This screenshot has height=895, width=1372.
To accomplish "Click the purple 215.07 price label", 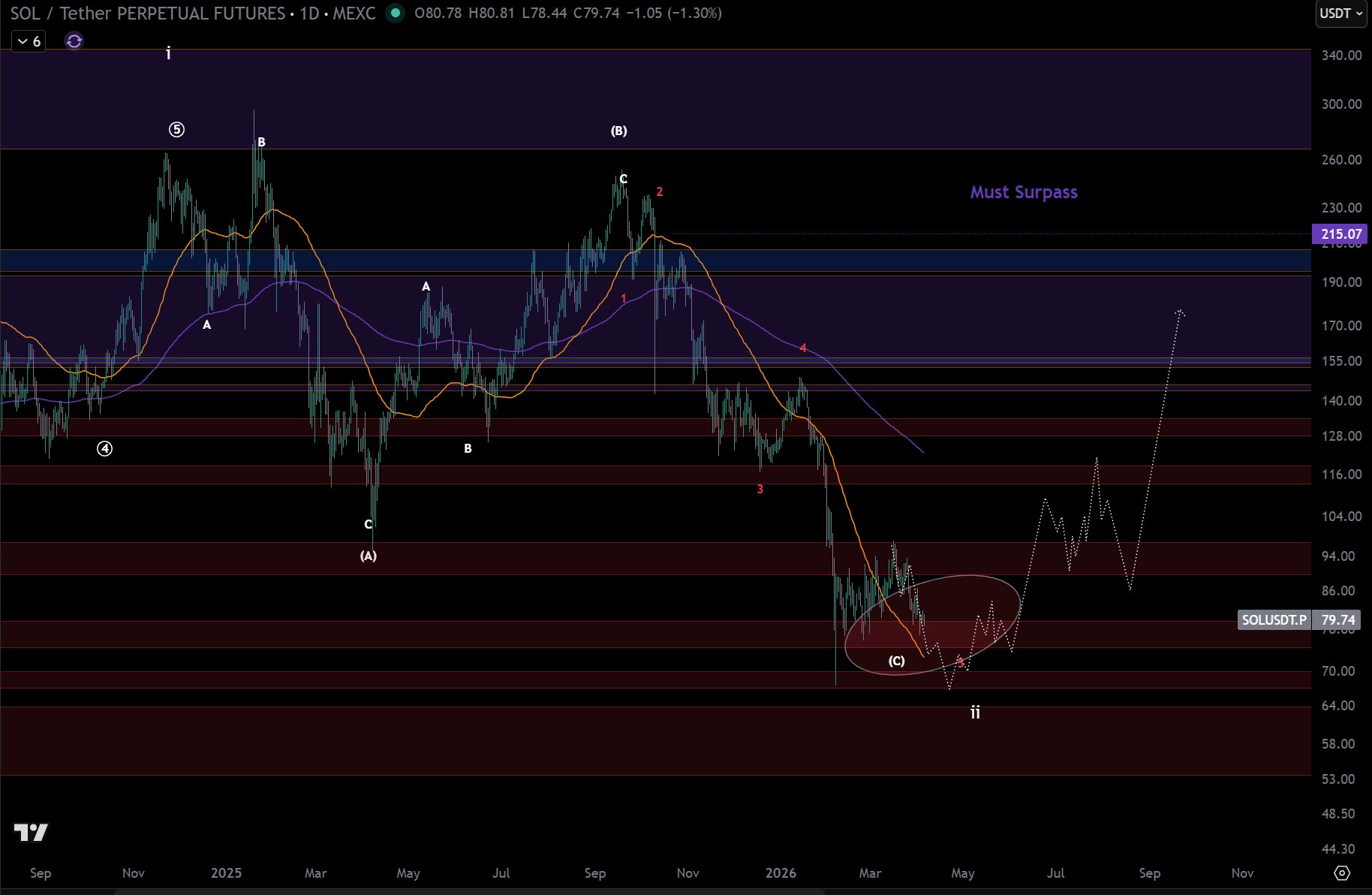I will 1340,234.
